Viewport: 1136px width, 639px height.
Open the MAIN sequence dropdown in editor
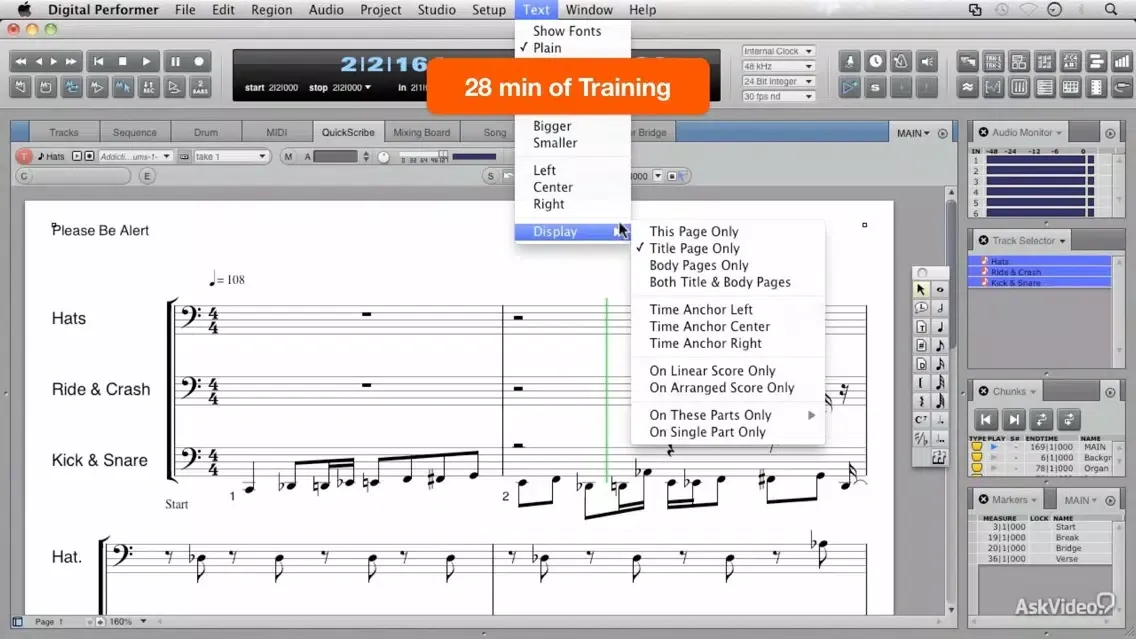coord(912,133)
